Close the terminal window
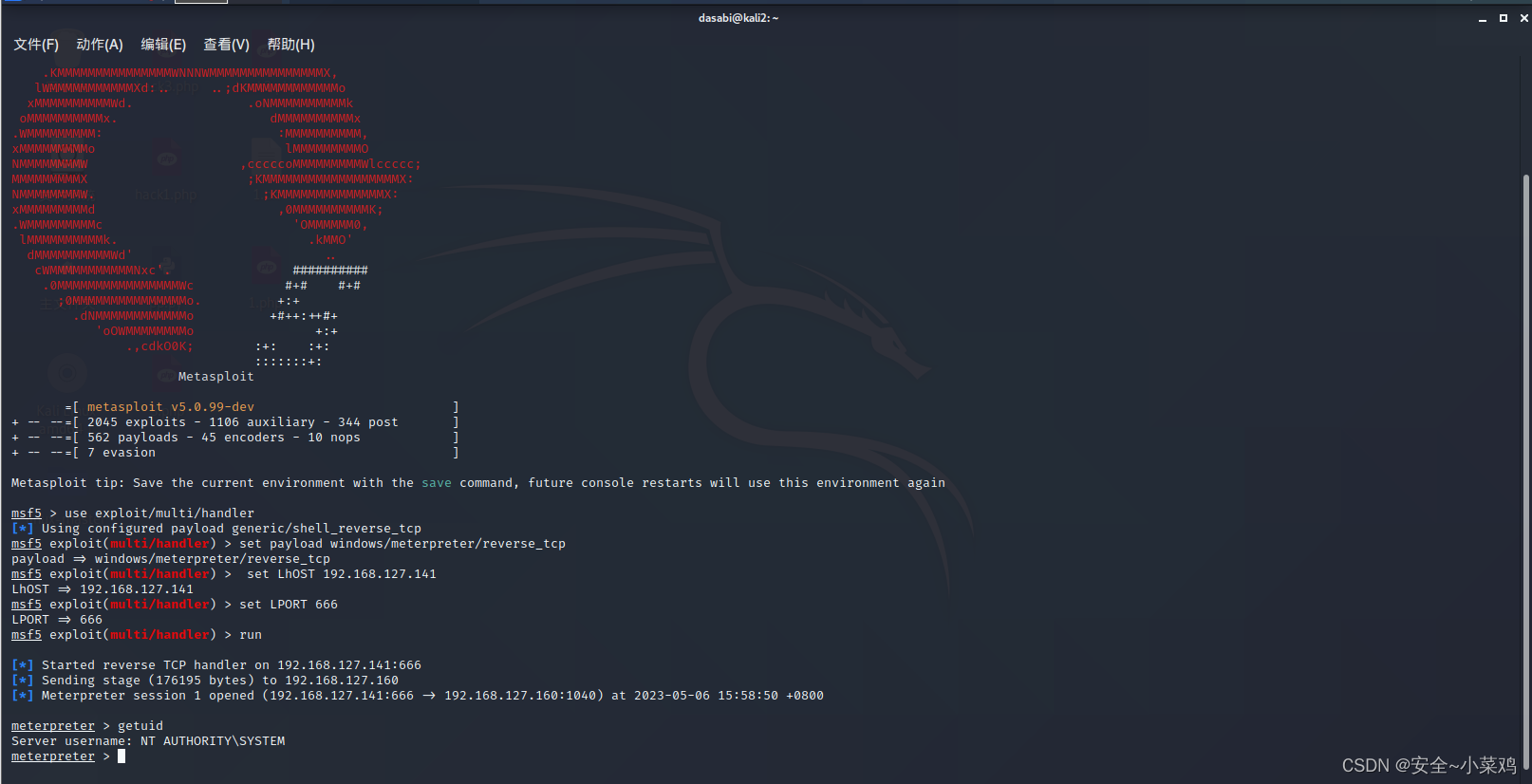 [x=1524, y=18]
